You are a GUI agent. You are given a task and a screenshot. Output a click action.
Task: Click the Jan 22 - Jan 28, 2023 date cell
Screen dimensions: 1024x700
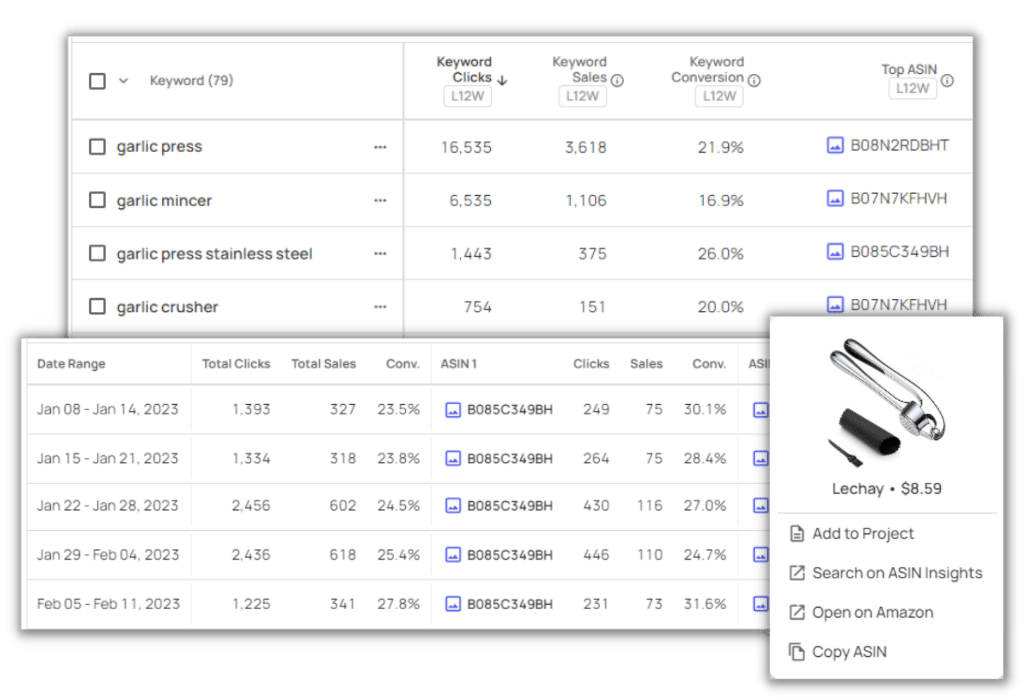pyautogui.click(x=108, y=505)
